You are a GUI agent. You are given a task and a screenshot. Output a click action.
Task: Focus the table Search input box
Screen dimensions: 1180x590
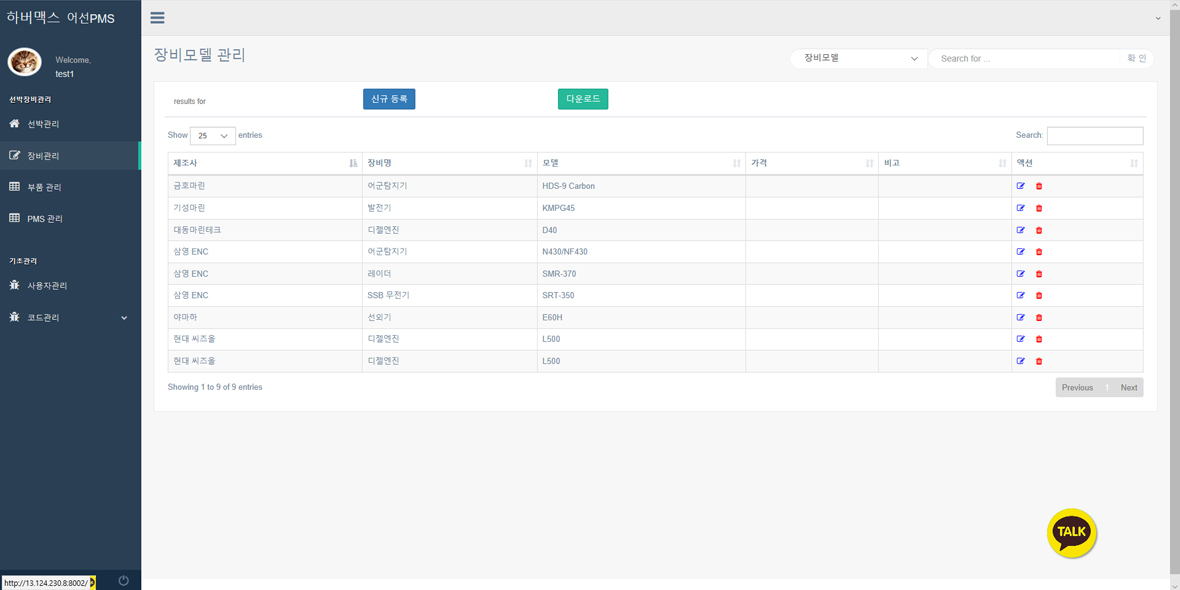tap(1095, 135)
